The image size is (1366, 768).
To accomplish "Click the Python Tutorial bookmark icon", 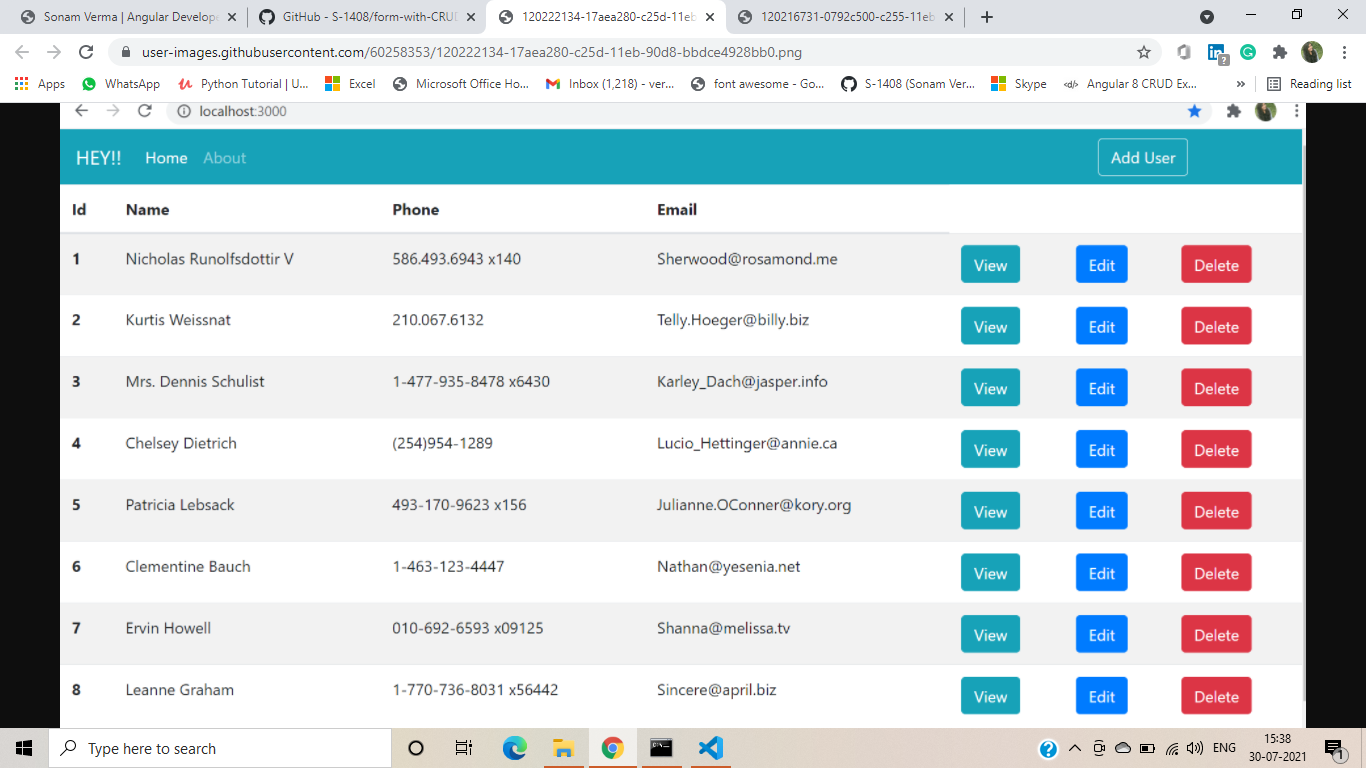I will tap(185, 84).
